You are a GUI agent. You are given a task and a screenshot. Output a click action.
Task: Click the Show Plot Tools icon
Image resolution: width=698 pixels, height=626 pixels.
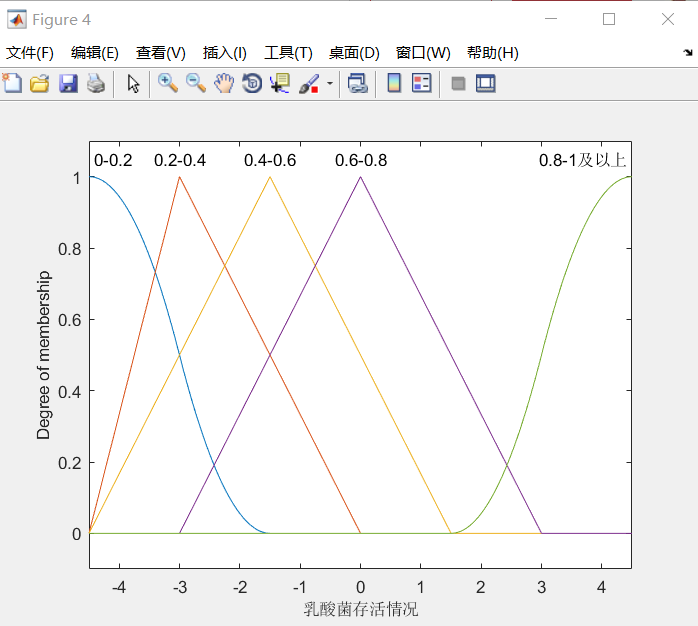click(x=486, y=83)
